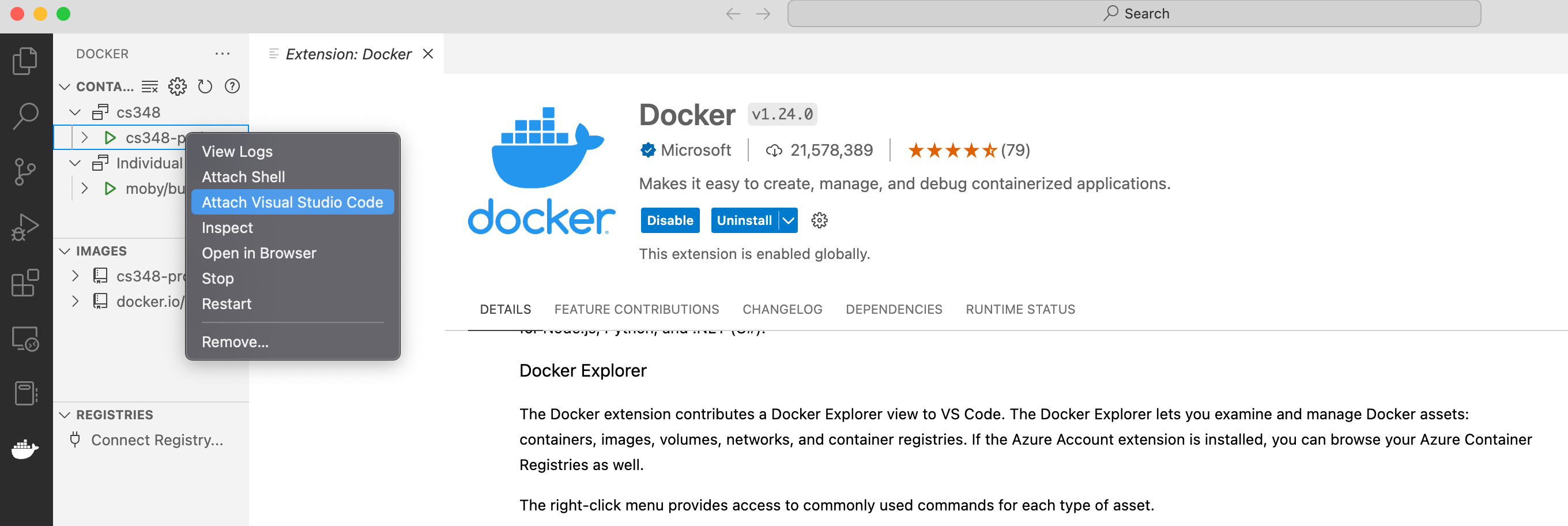The width and height of the screenshot is (1568, 526).
Task: Choose Open in Browser menu item
Action: 293,253
